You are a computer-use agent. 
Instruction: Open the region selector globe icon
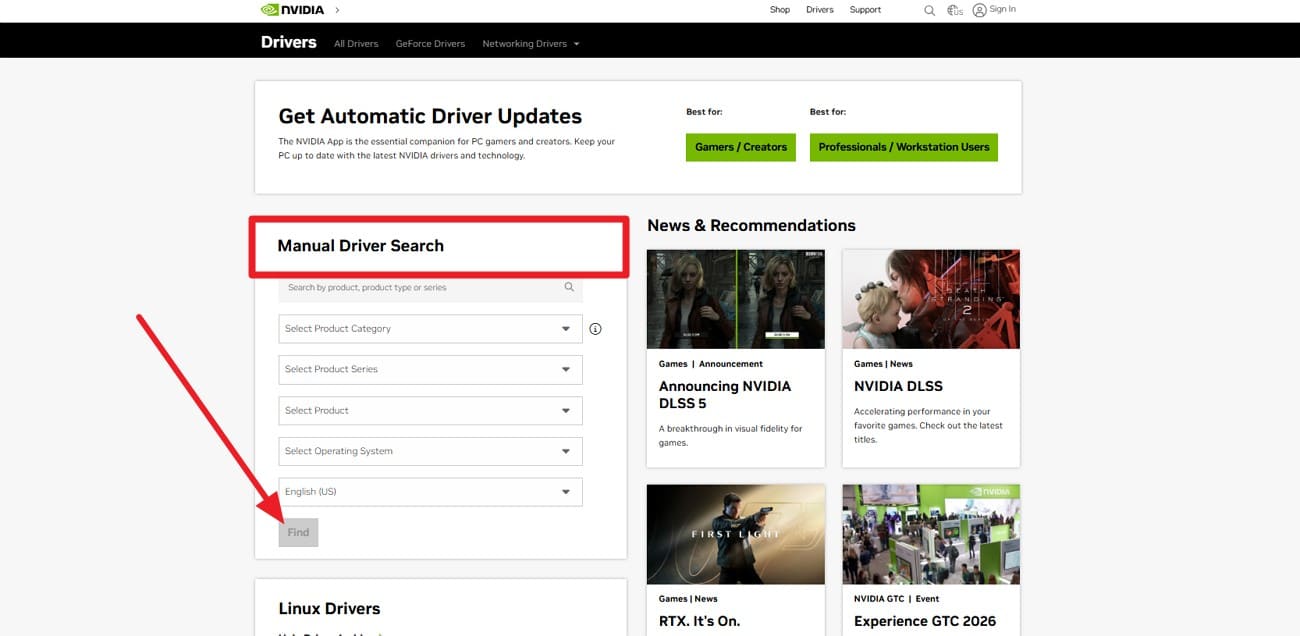pos(954,10)
